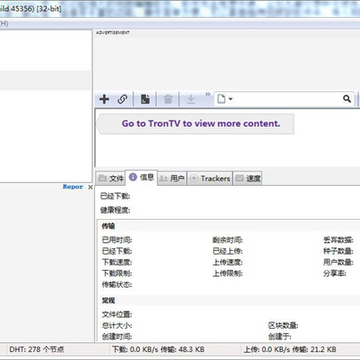Click the Add Torrent plus icon
This screenshot has height=360, width=360.
pos(104,99)
